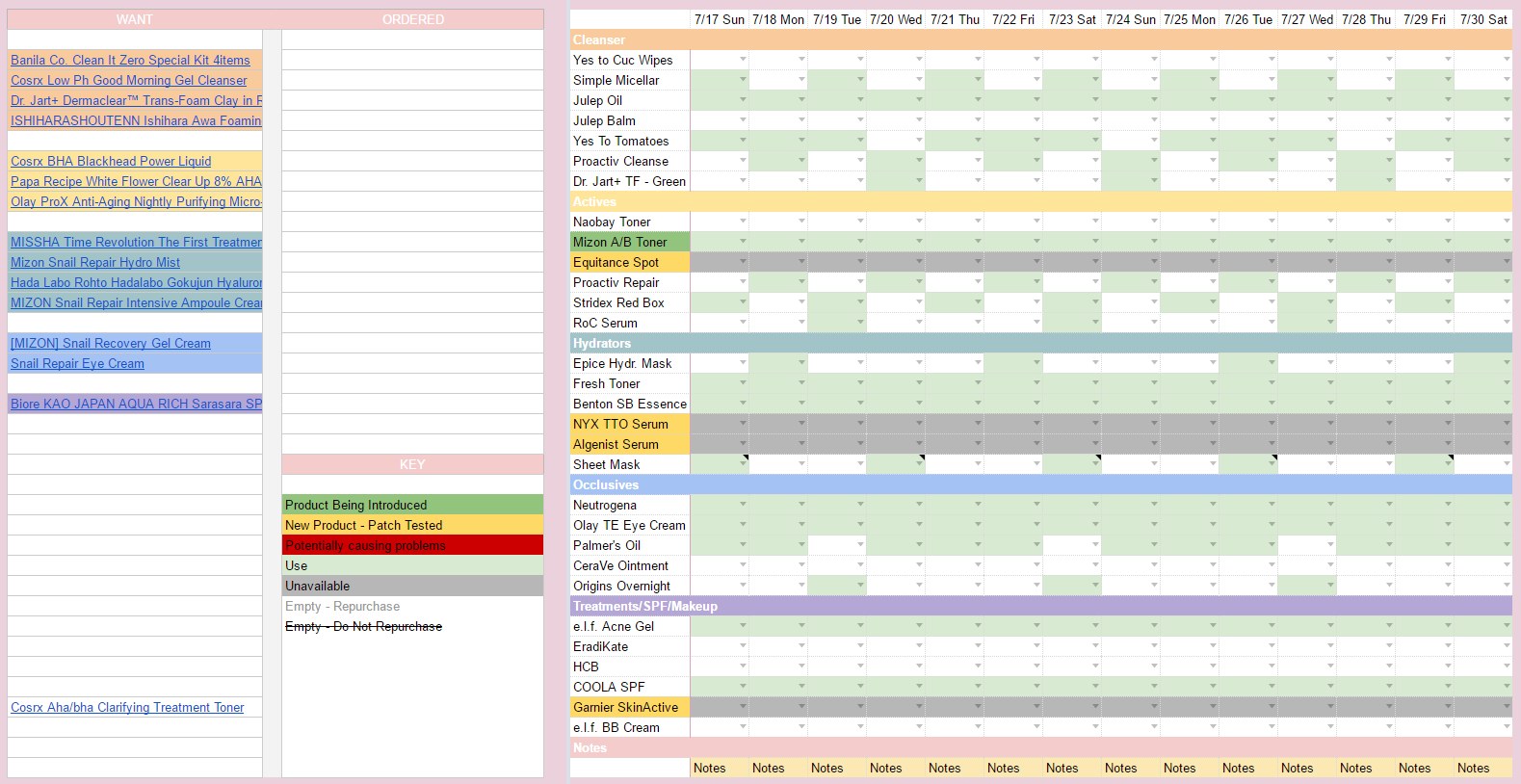Click the Product Being Introduced key cell
Viewport: 1521px width, 784px height.
[412, 505]
